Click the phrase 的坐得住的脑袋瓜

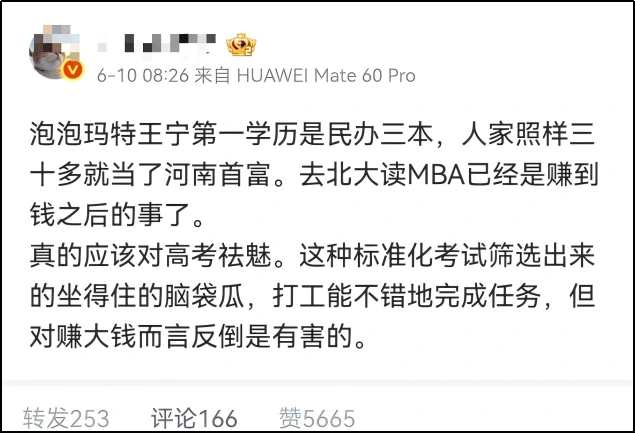137,296
